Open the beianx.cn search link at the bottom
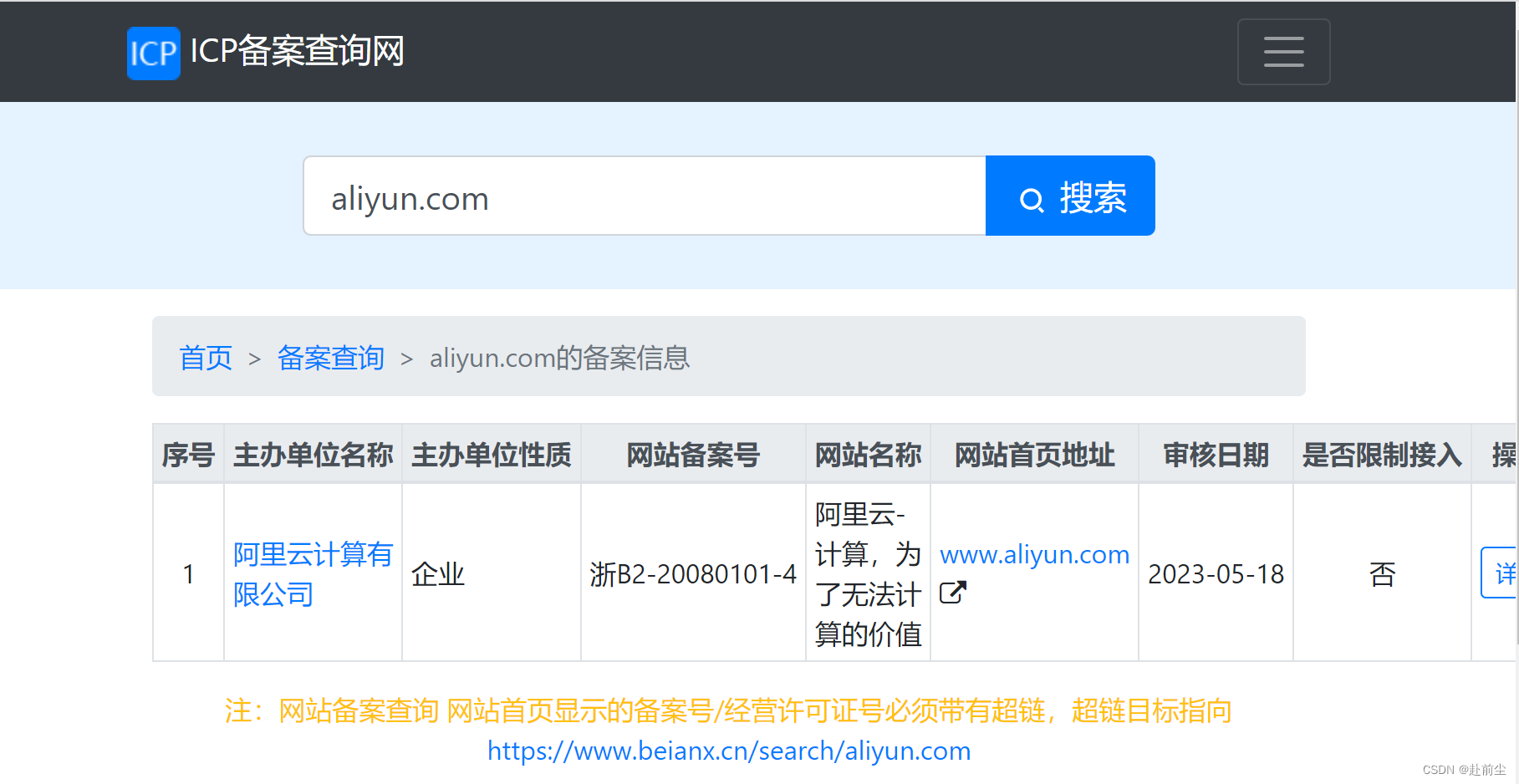 click(x=729, y=751)
